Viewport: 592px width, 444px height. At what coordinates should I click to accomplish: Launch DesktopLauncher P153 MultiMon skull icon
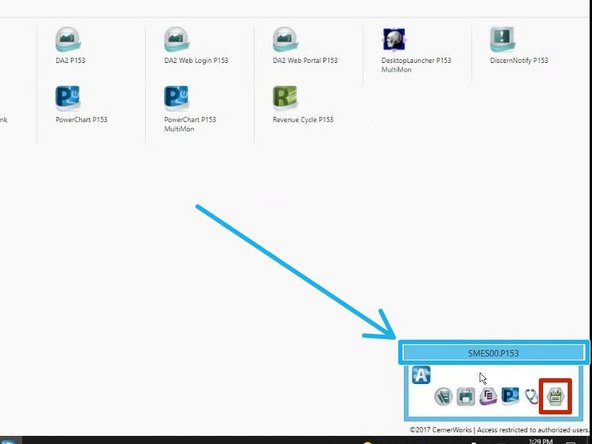[x=394, y=39]
